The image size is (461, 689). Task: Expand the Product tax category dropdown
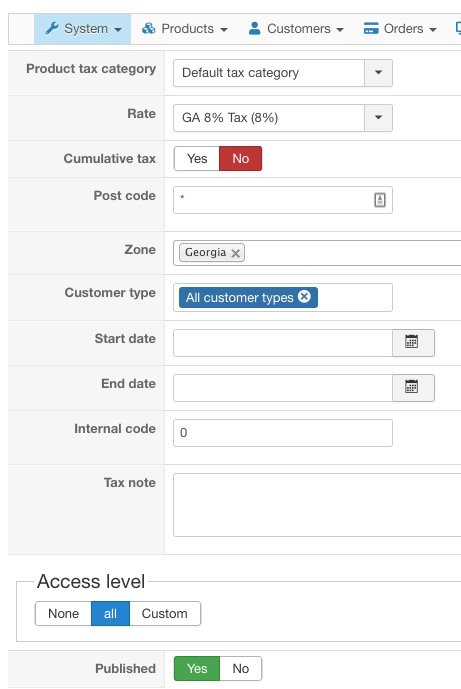(x=283, y=73)
